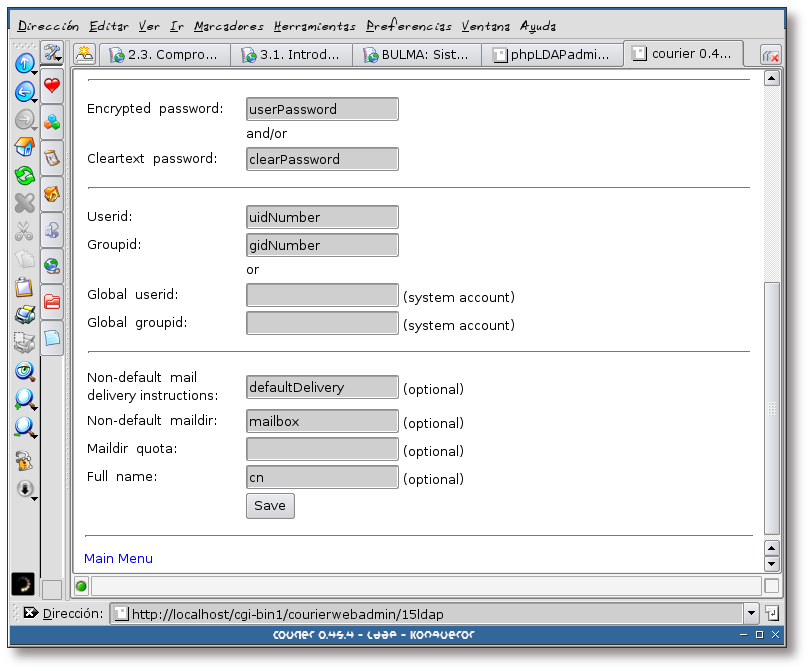Click the new tab icon left of the tabs
Image resolution: width=810 pixels, height=671 pixels.
coord(85,55)
